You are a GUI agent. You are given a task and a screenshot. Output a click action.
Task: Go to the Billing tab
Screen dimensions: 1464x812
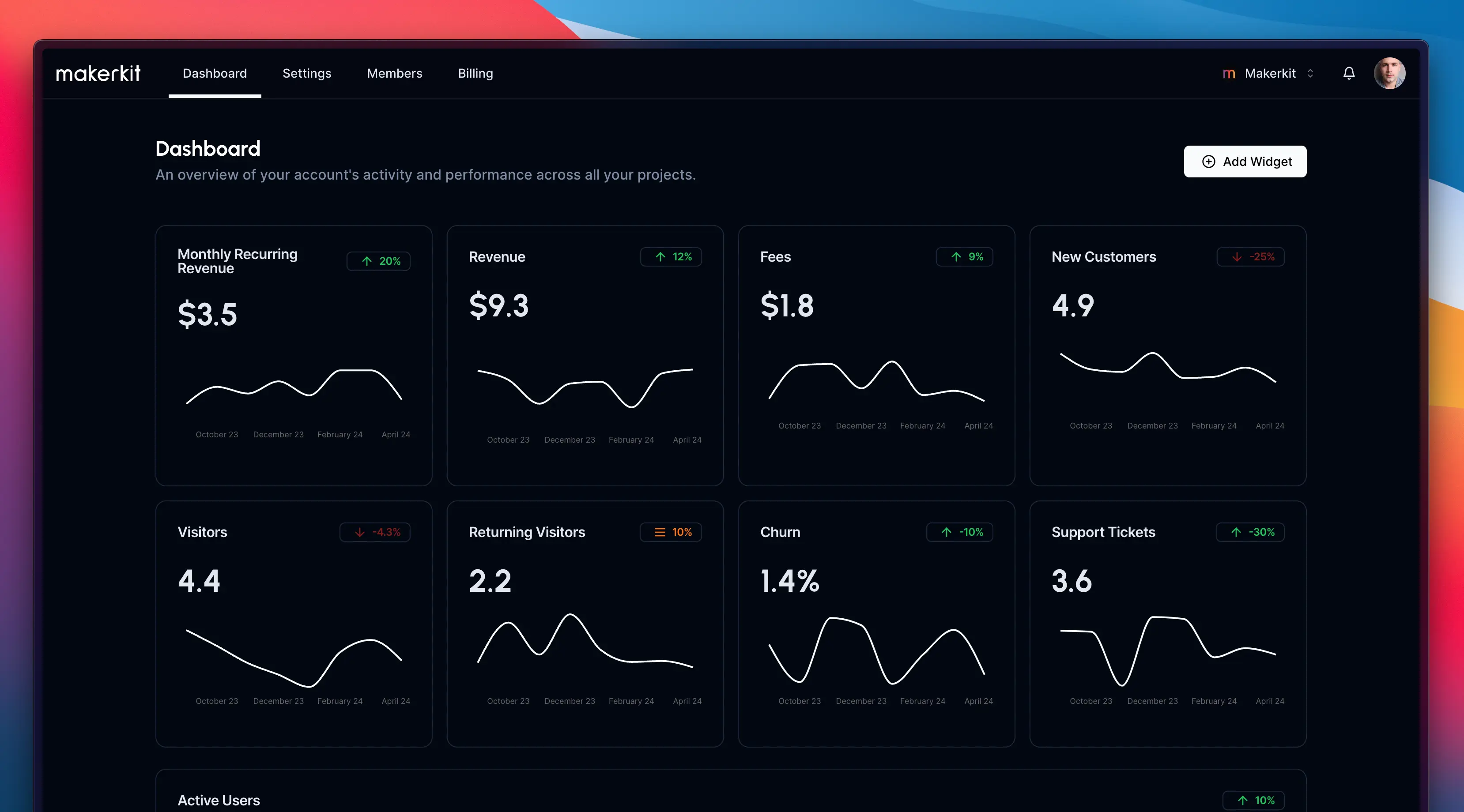475,73
